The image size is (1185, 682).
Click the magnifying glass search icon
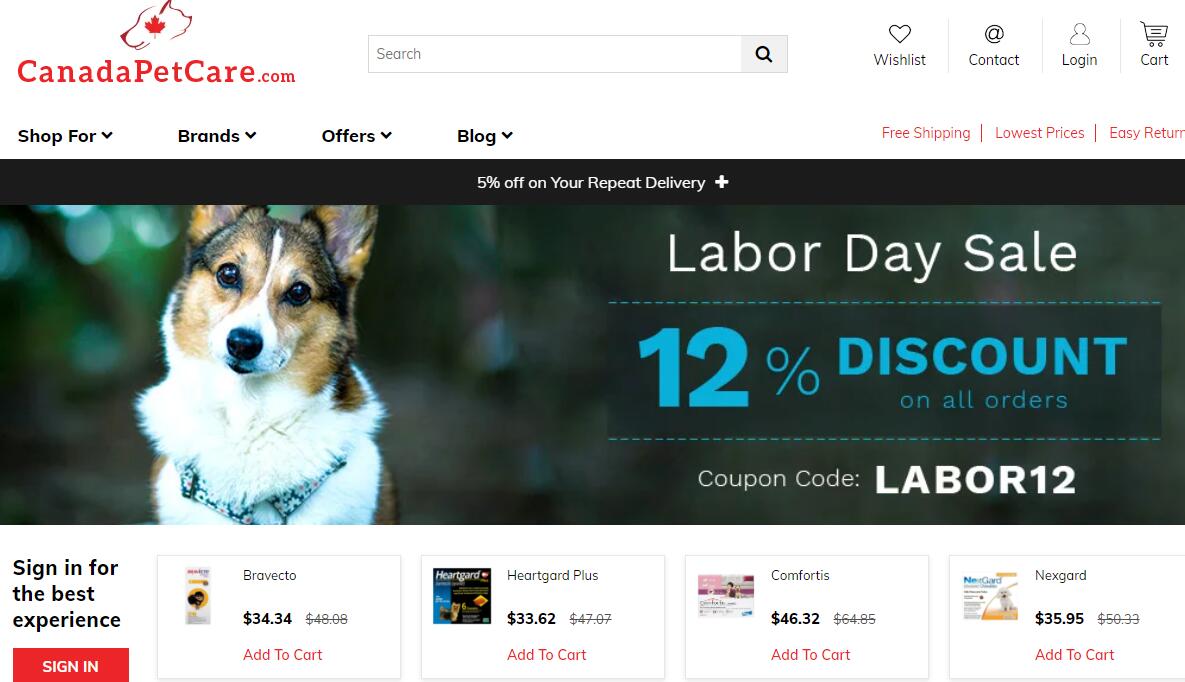(764, 54)
